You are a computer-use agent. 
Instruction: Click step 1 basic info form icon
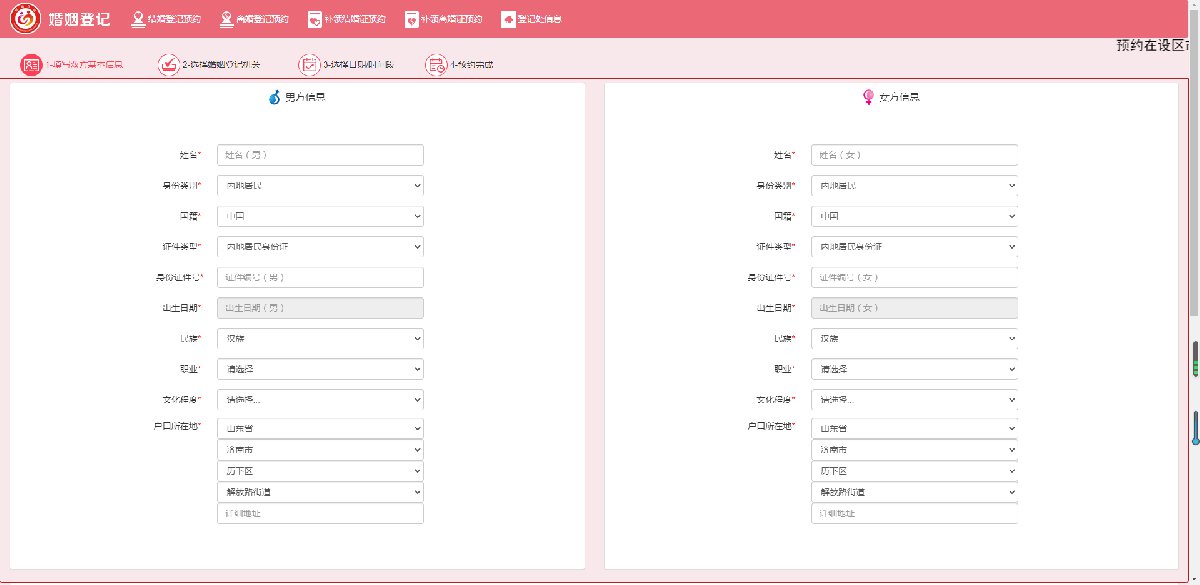[x=31, y=64]
